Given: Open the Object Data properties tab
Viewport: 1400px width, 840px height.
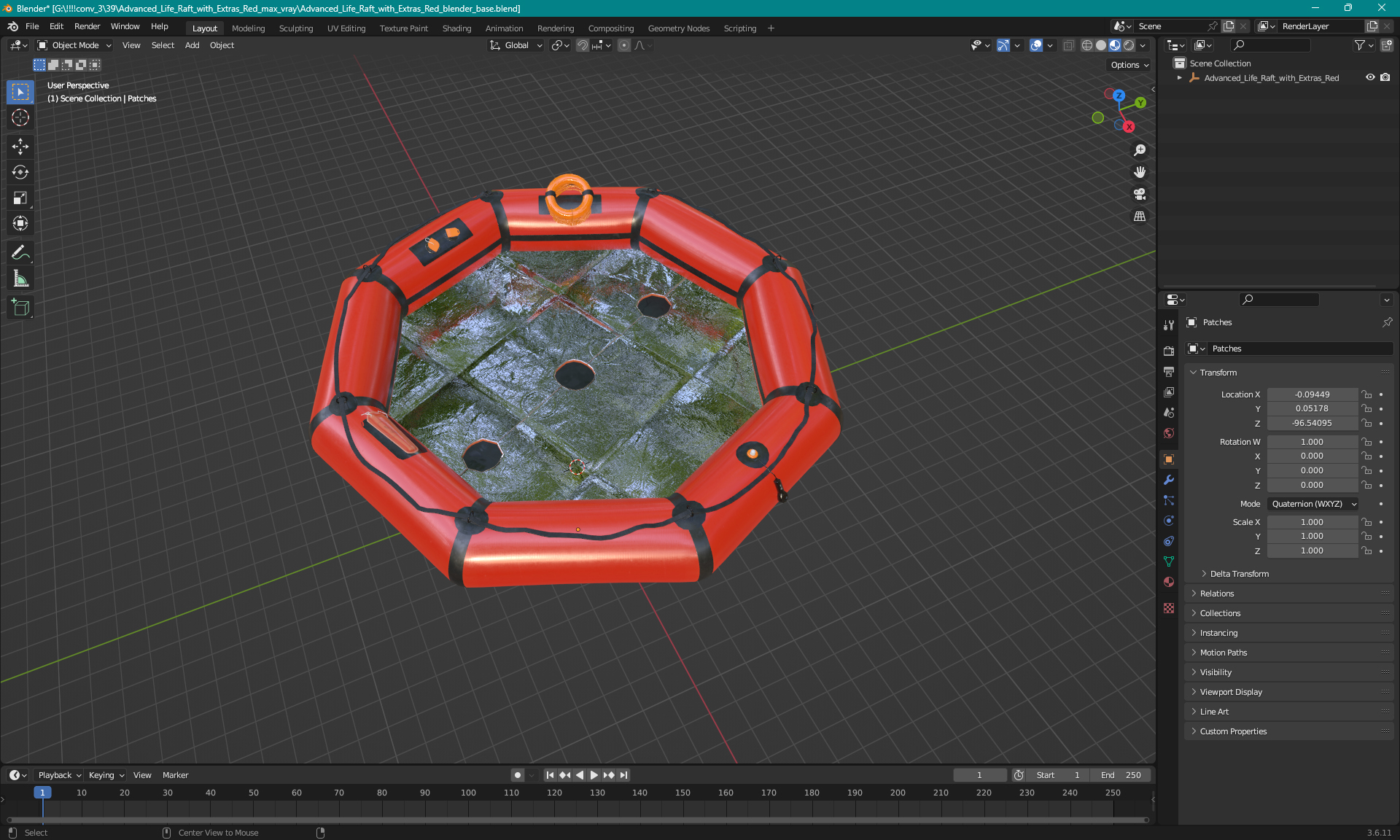Looking at the screenshot, I should (1169, 561).
